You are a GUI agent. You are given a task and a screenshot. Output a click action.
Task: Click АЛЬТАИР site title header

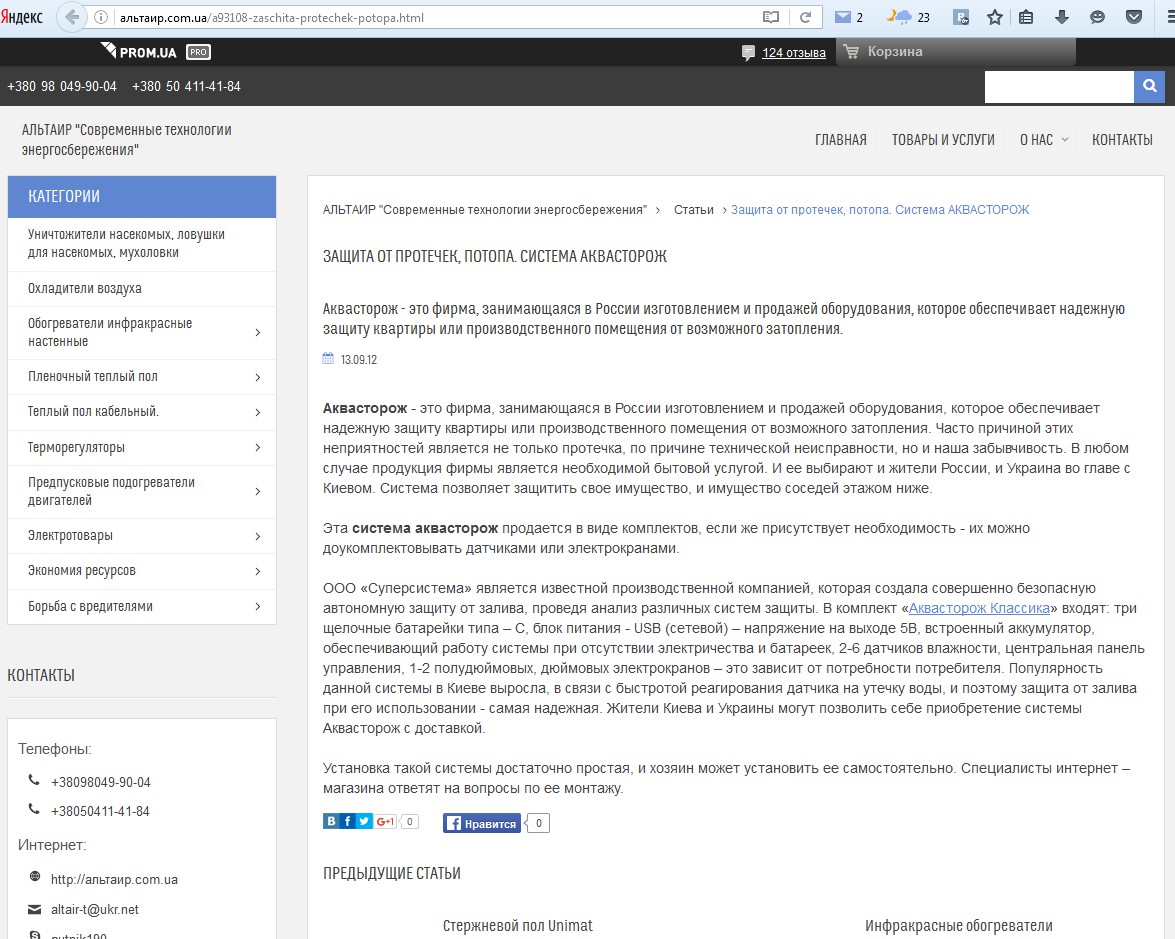click(127, 139)
